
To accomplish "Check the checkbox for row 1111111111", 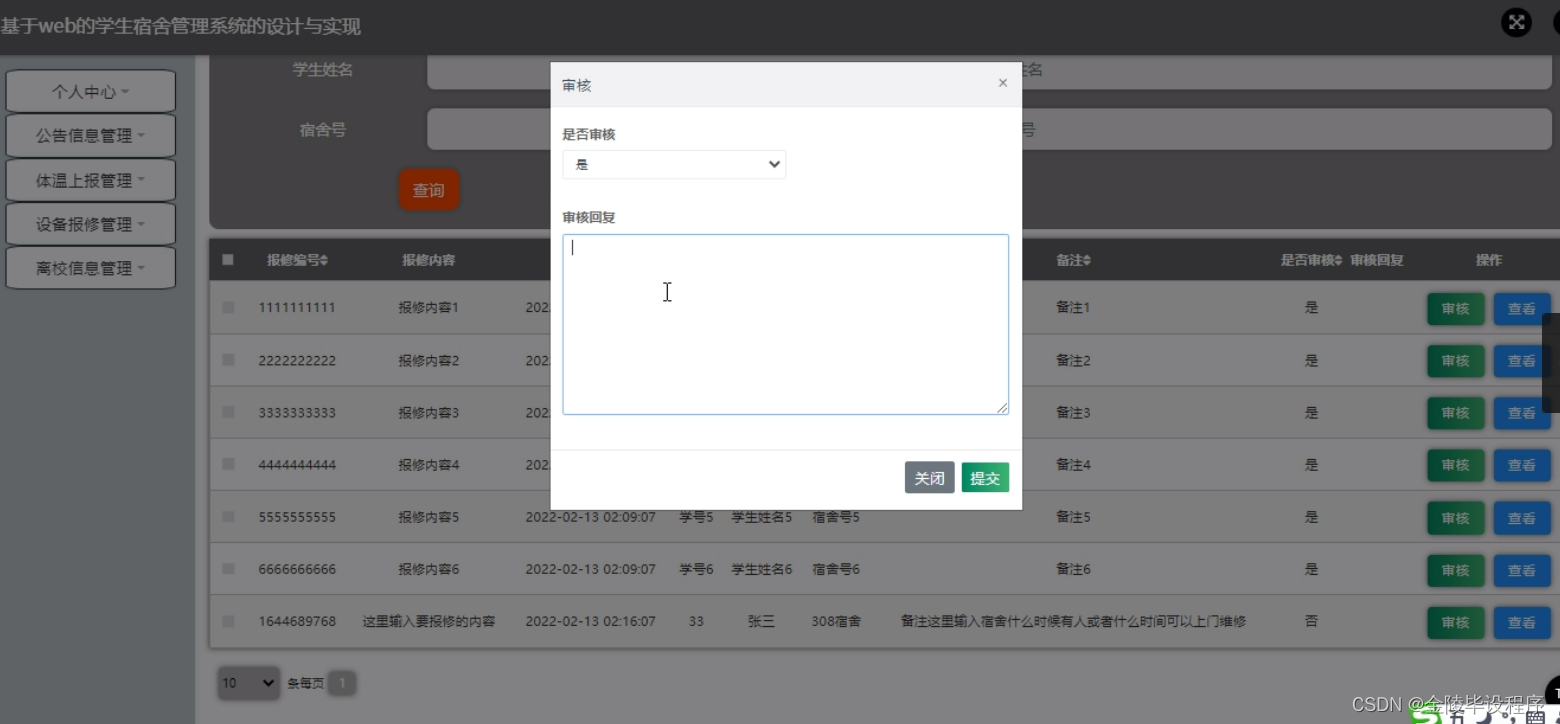I will [x=228, y=307].
